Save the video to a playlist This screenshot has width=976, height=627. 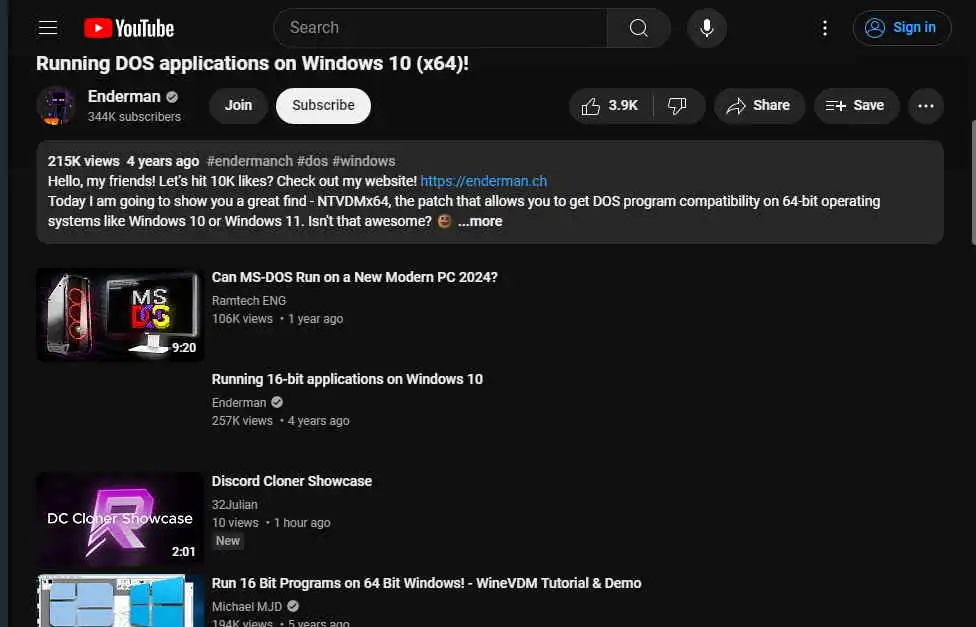pyautogui.click(x=856, y=106)
